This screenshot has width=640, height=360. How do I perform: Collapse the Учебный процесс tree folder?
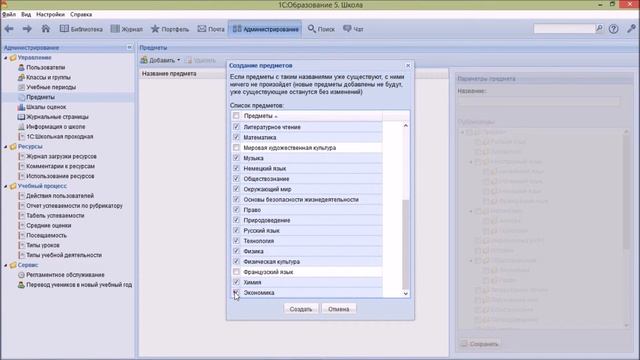click(6, 186)
